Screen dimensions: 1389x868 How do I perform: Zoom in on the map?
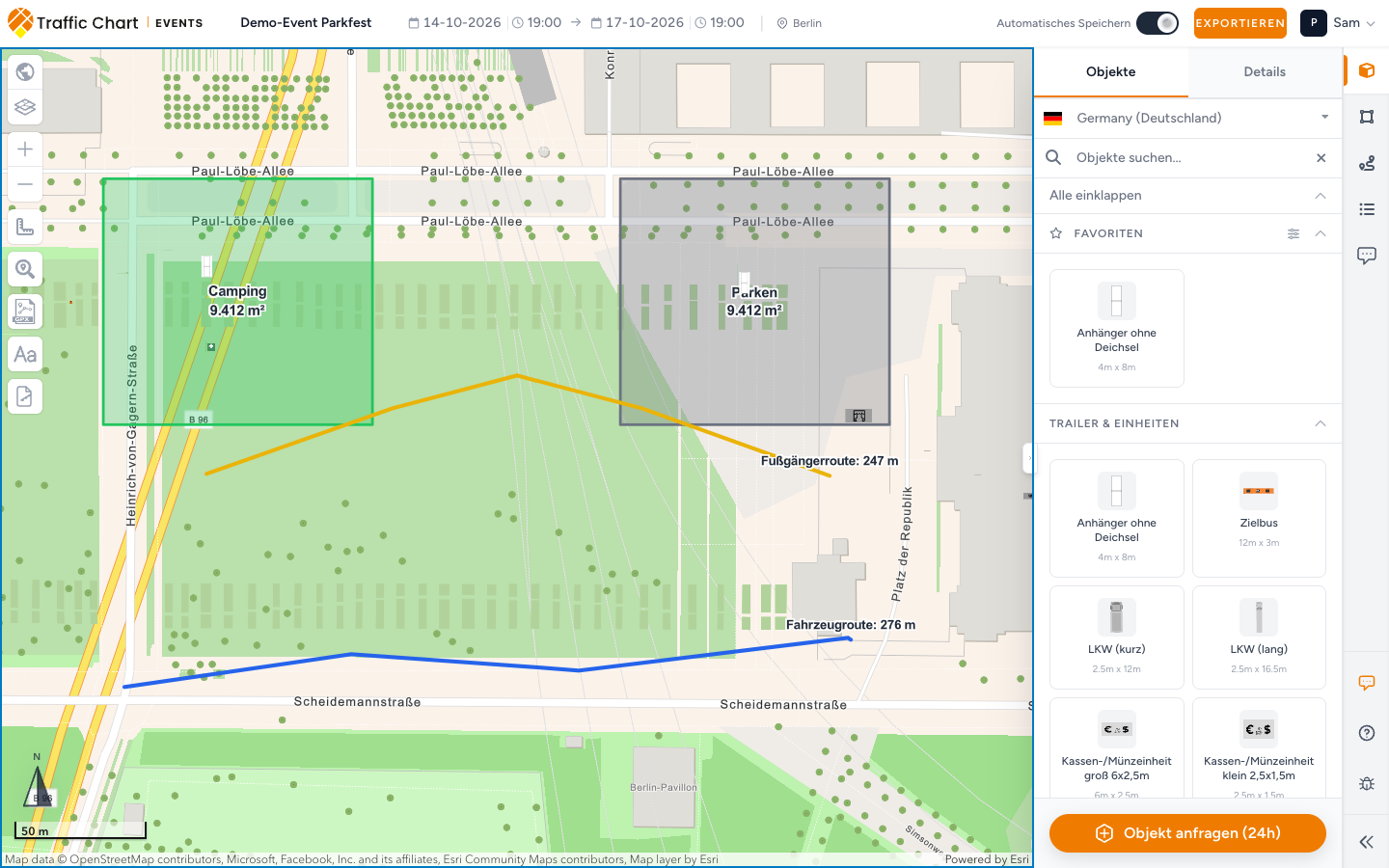25,149
